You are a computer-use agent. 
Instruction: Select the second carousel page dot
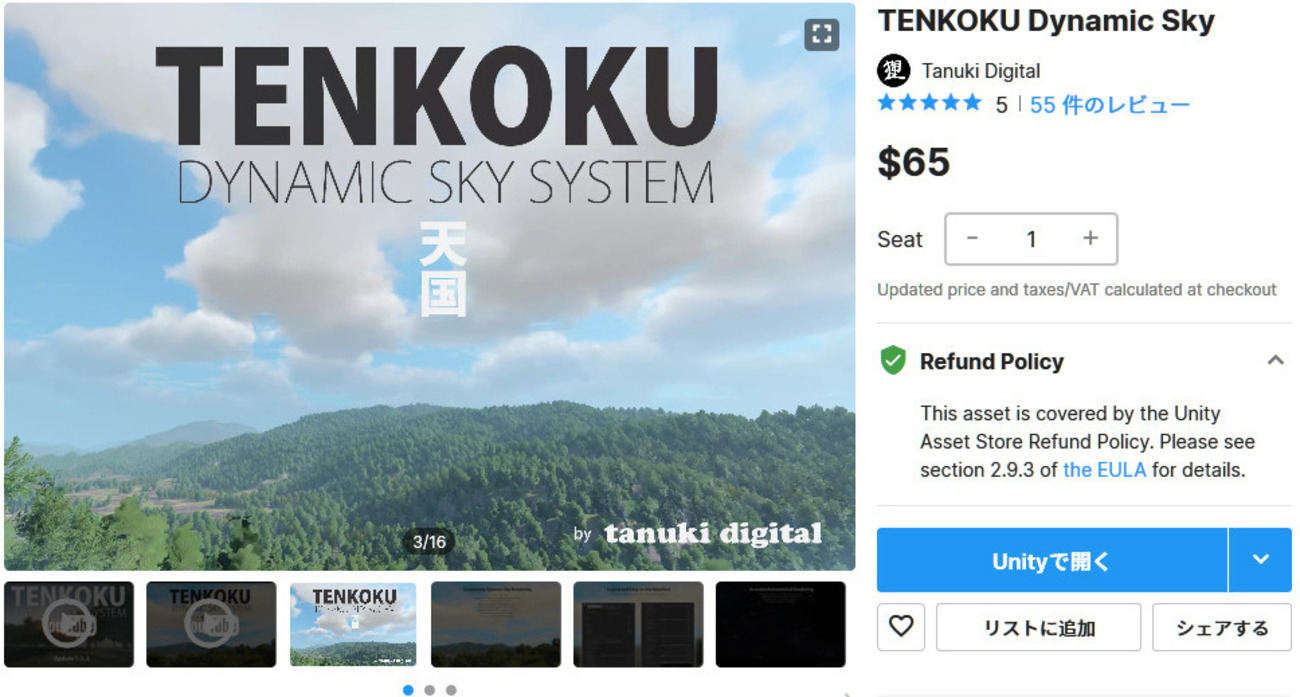tap(429, 690)
